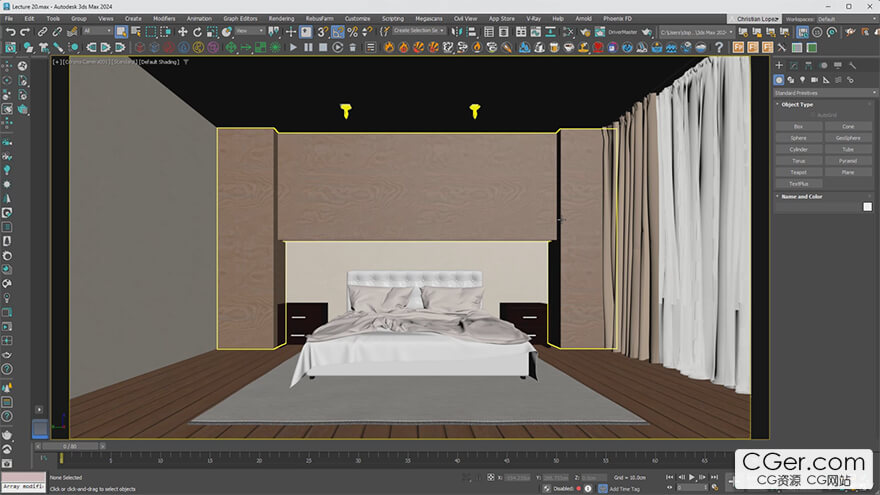Switch to the Utilities wrench panel tab
Image resolution: width=880 pixels, height=495 pixels.
coord(852,66)
